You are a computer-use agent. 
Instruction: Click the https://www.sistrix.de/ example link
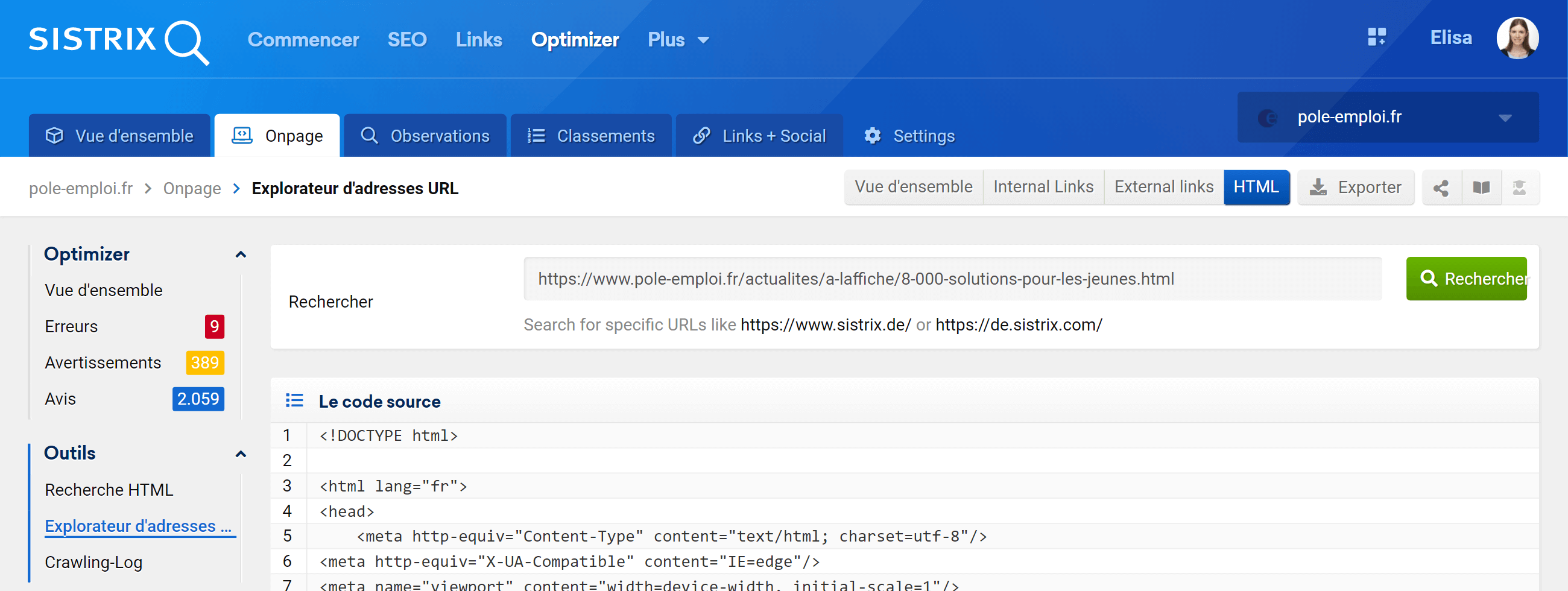click(826, 325)
